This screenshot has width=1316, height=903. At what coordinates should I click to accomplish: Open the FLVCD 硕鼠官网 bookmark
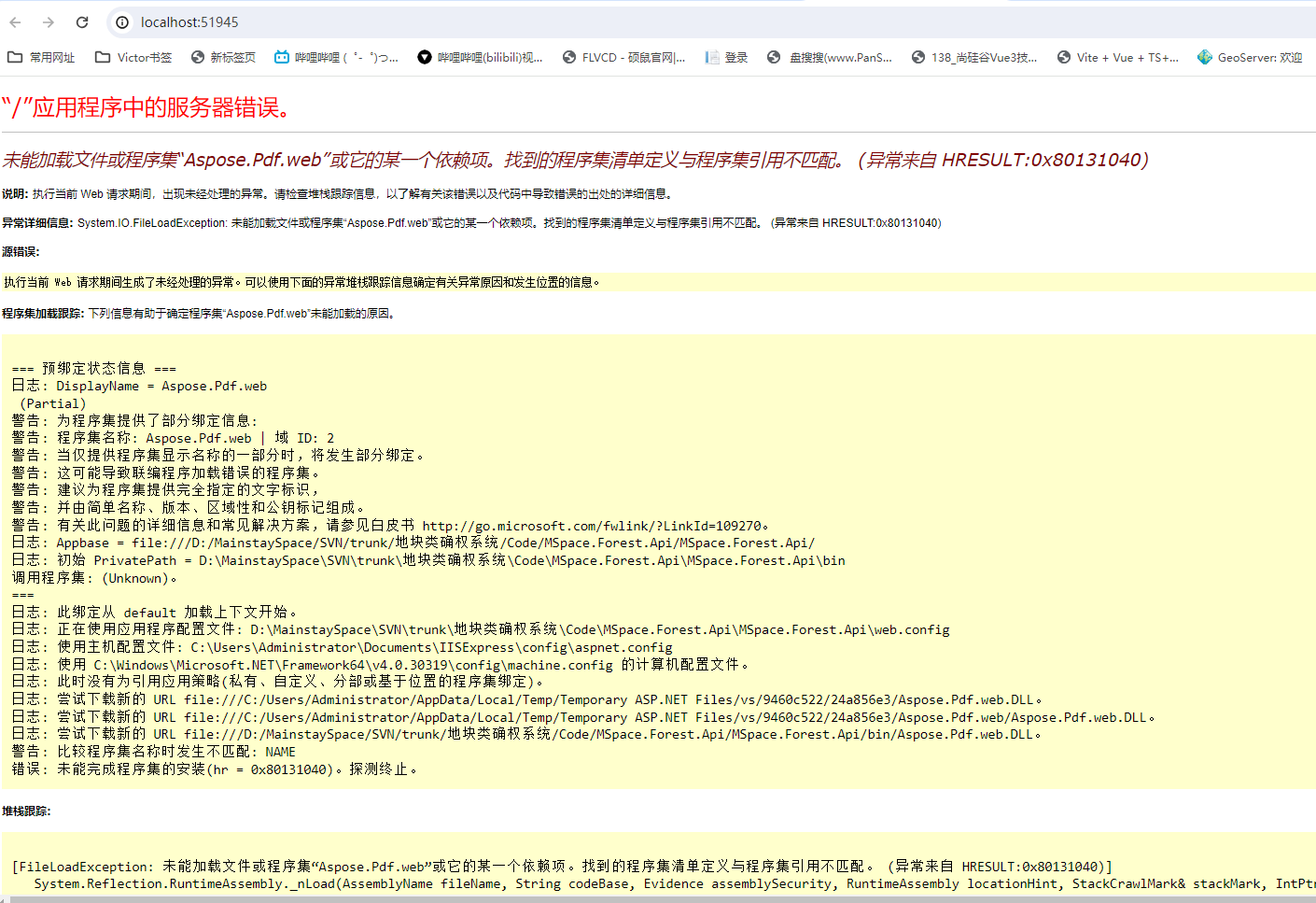[623, 57]
